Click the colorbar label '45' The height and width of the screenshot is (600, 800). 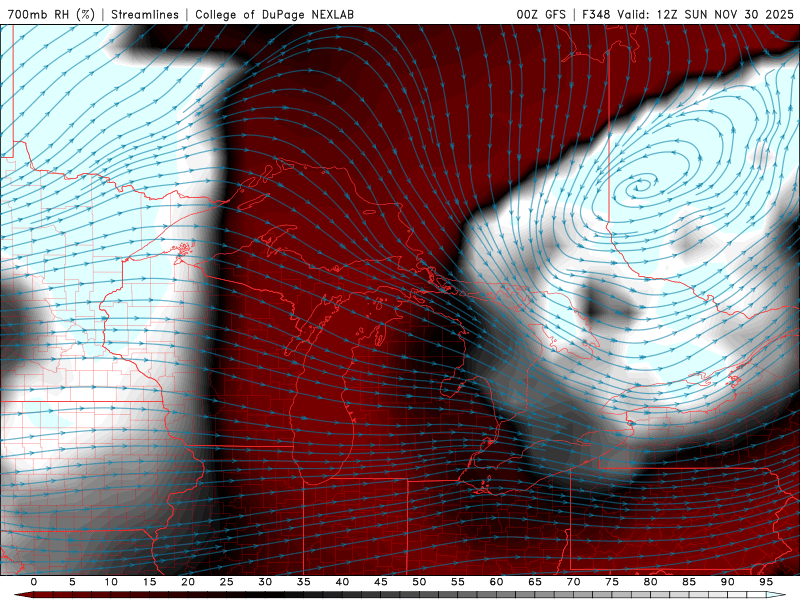pos(381,582)
